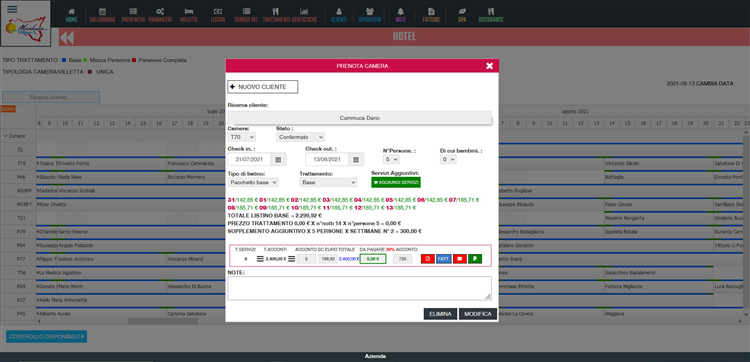
Task: Open Villette section
Action: 189,15
